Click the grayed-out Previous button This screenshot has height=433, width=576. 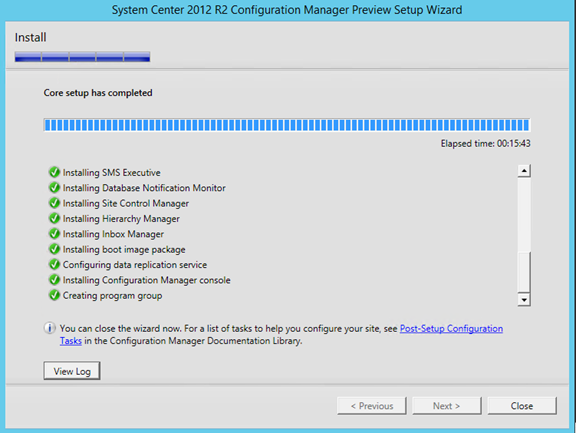372,406
